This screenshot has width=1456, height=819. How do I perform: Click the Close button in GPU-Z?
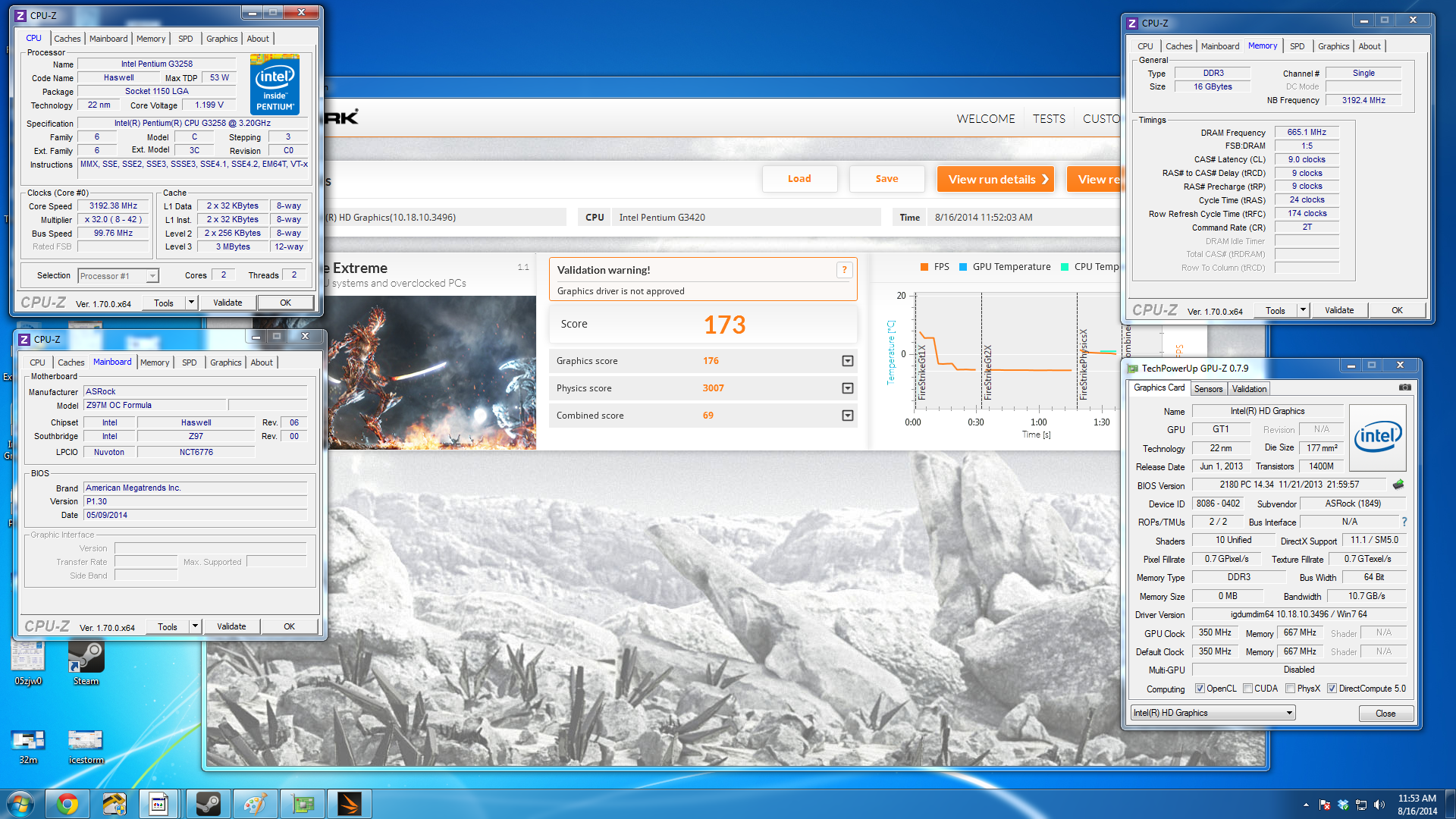point(1385,714)
